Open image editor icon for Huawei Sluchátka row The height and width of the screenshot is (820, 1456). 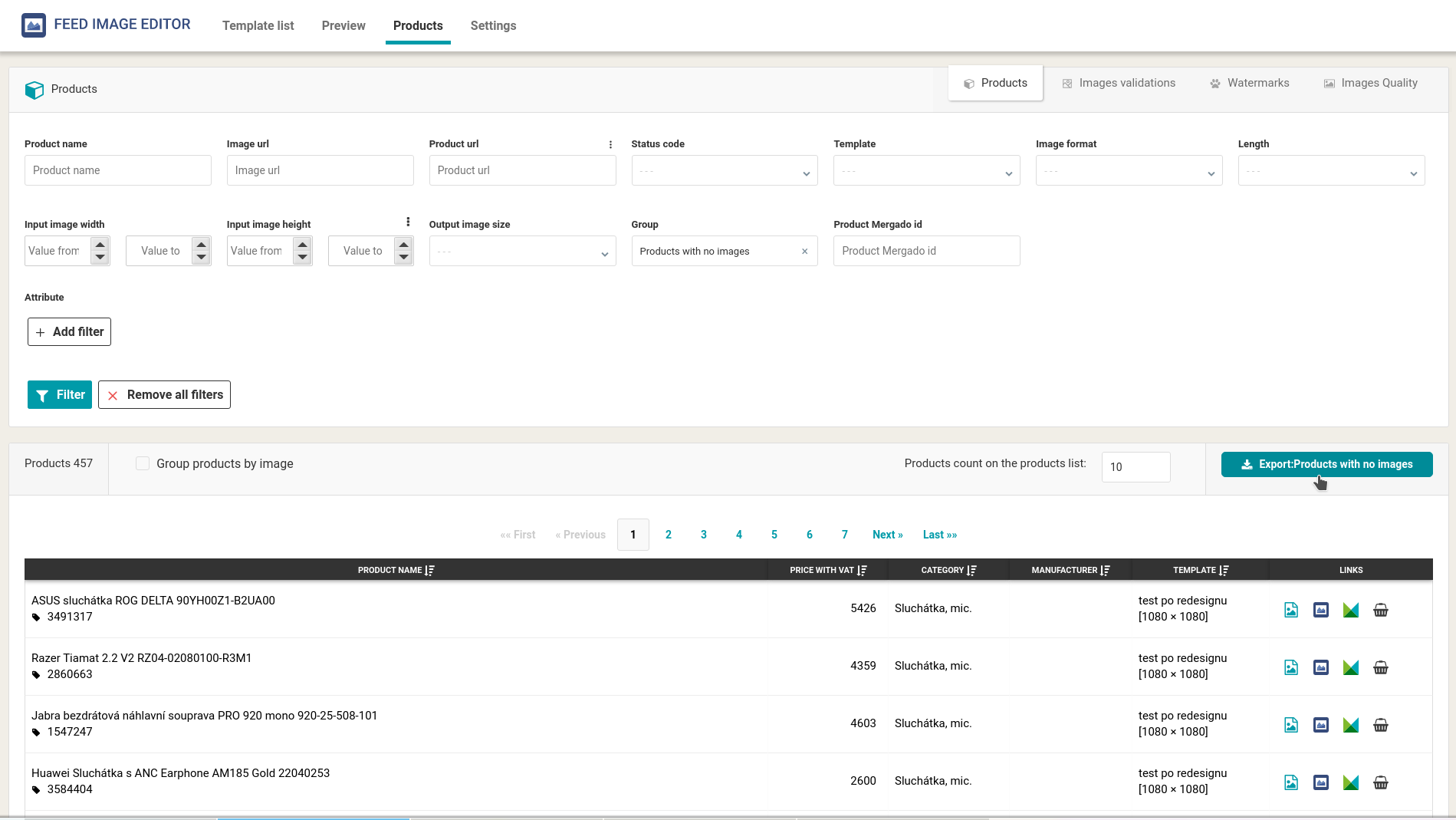pos(1321,782)
